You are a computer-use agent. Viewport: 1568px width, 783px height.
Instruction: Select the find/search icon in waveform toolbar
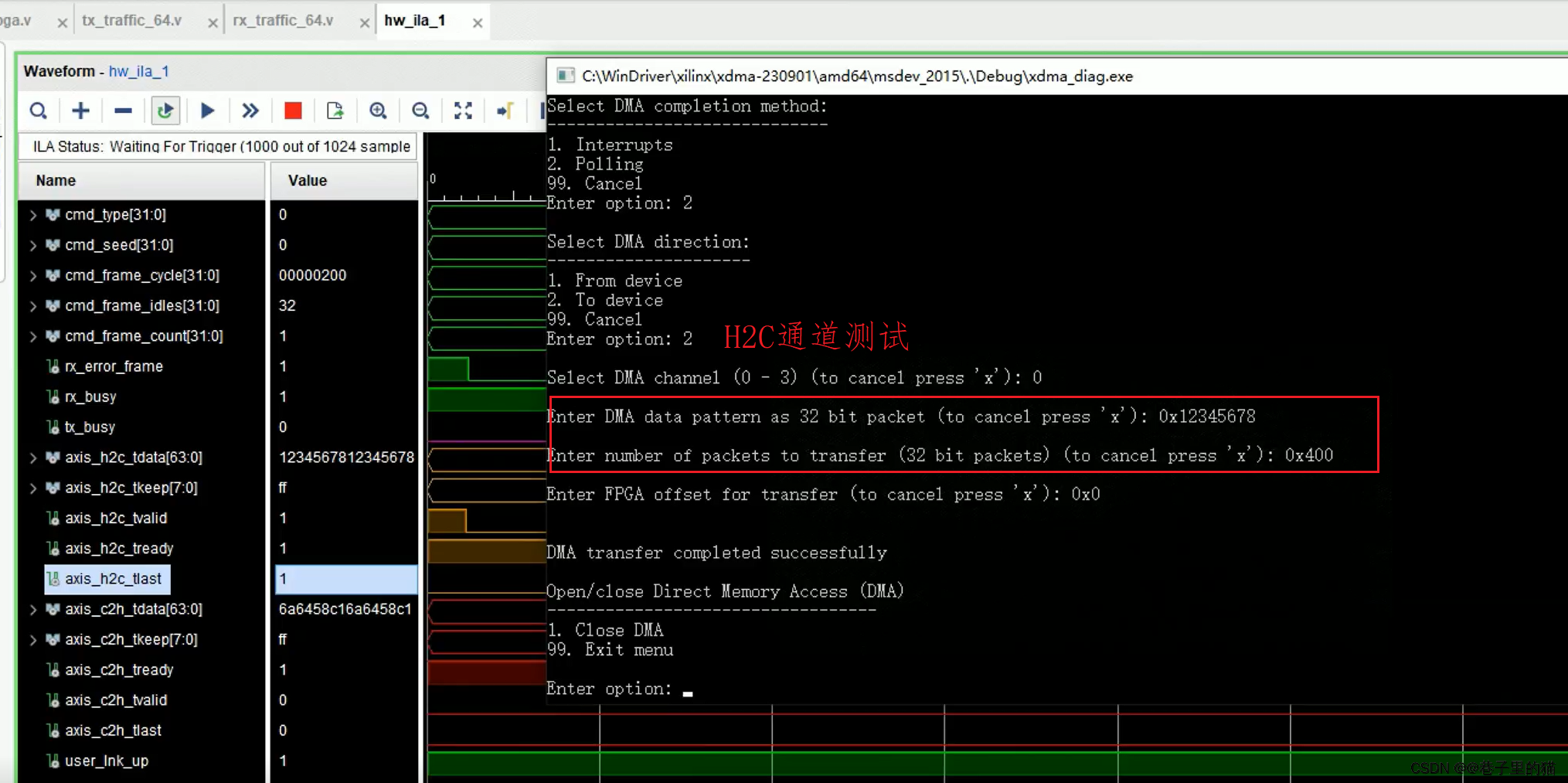(39, 111)
